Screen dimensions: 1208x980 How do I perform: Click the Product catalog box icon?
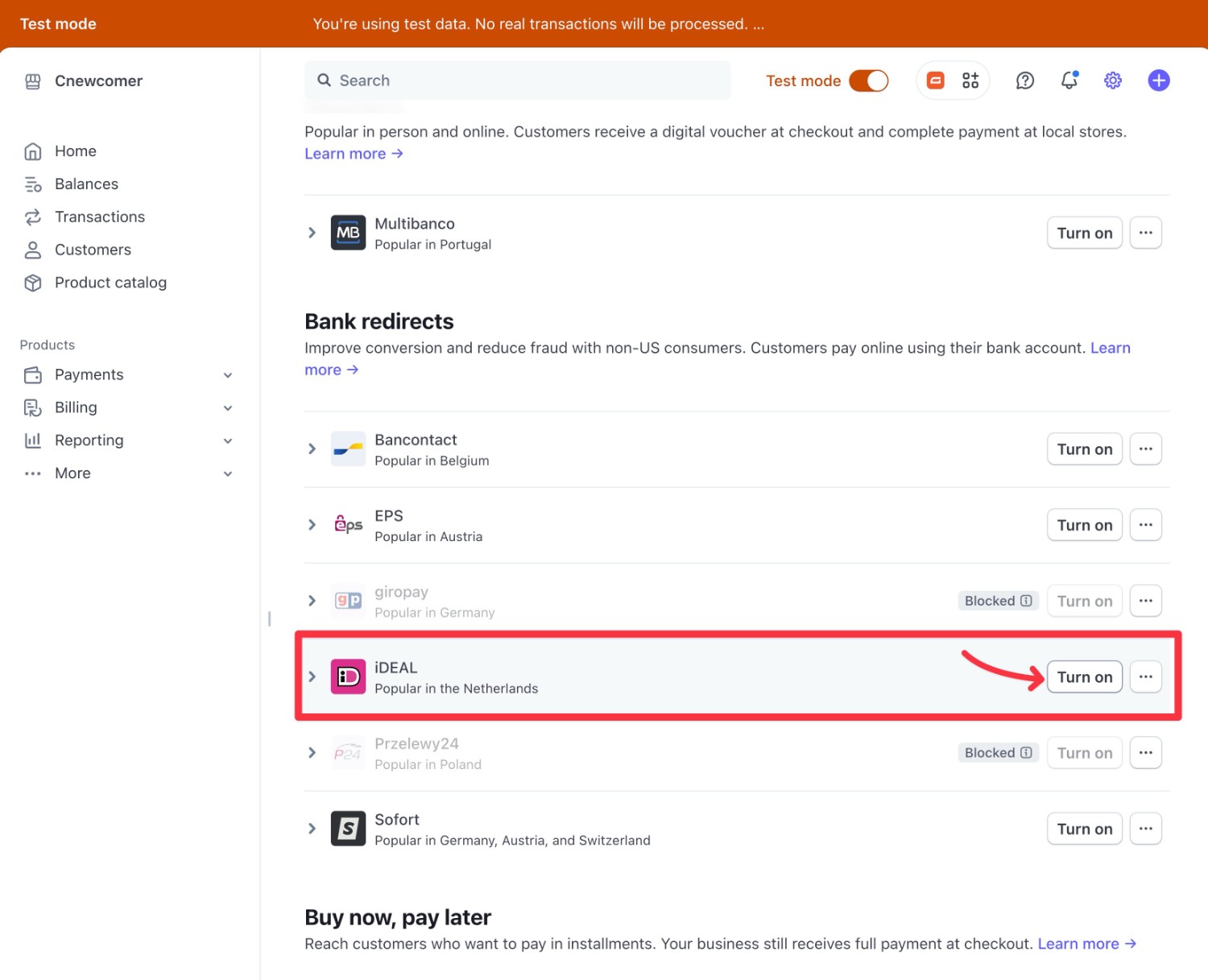click(33, 283)
